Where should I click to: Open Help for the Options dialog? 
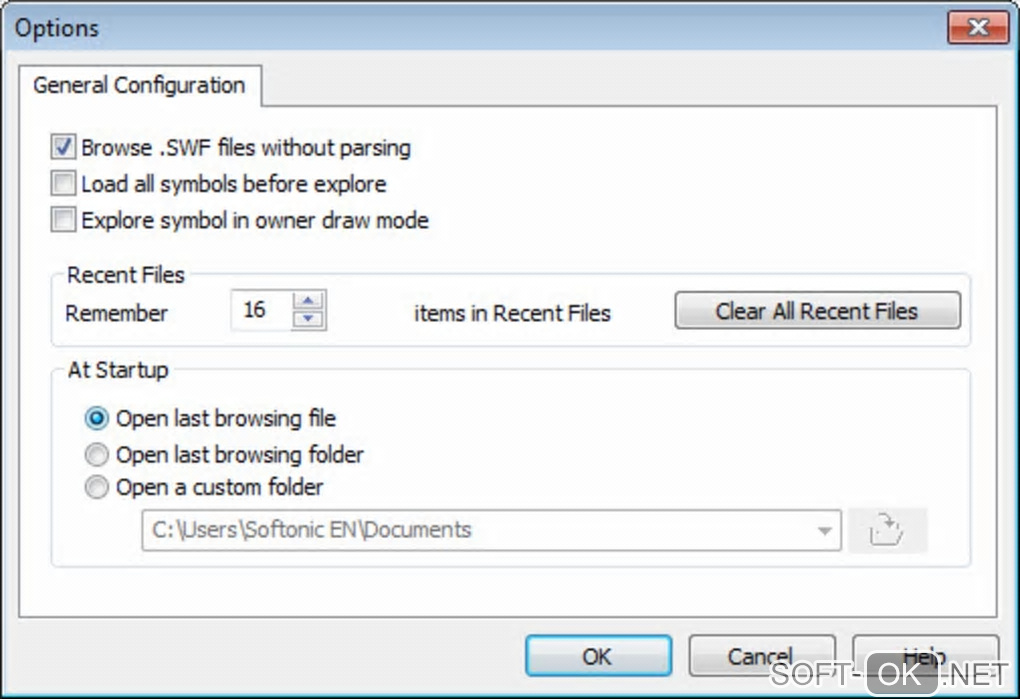pyautogui.click(x=924, y=656)
